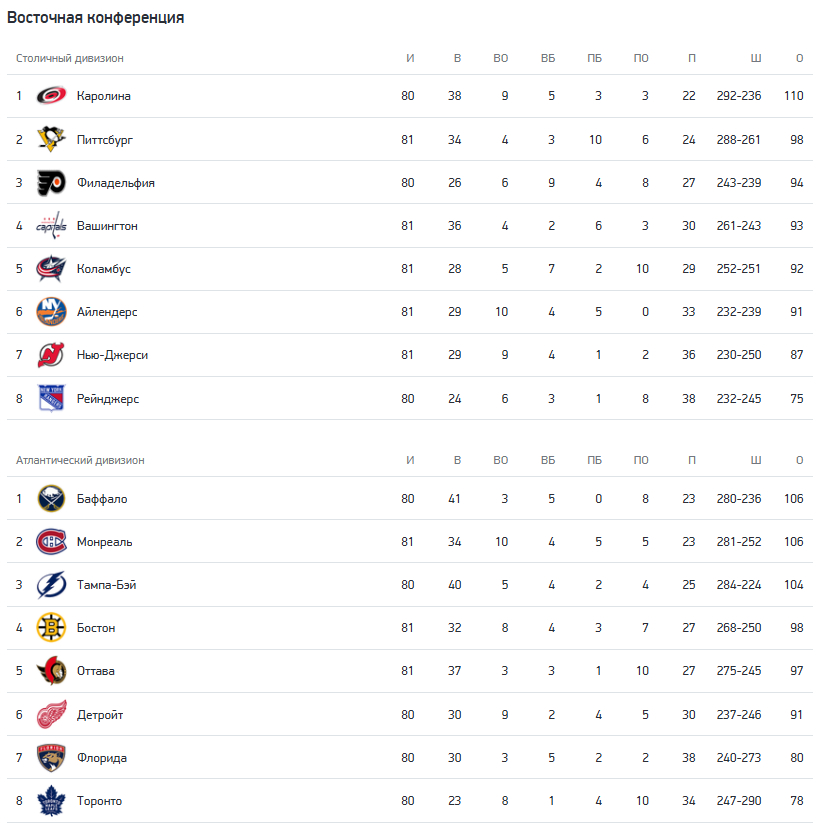Image resolution: width=821 pixels, height=826 pixels.
Task: Click the Montreal Canadiens logo
Action: tap(51, 542)
